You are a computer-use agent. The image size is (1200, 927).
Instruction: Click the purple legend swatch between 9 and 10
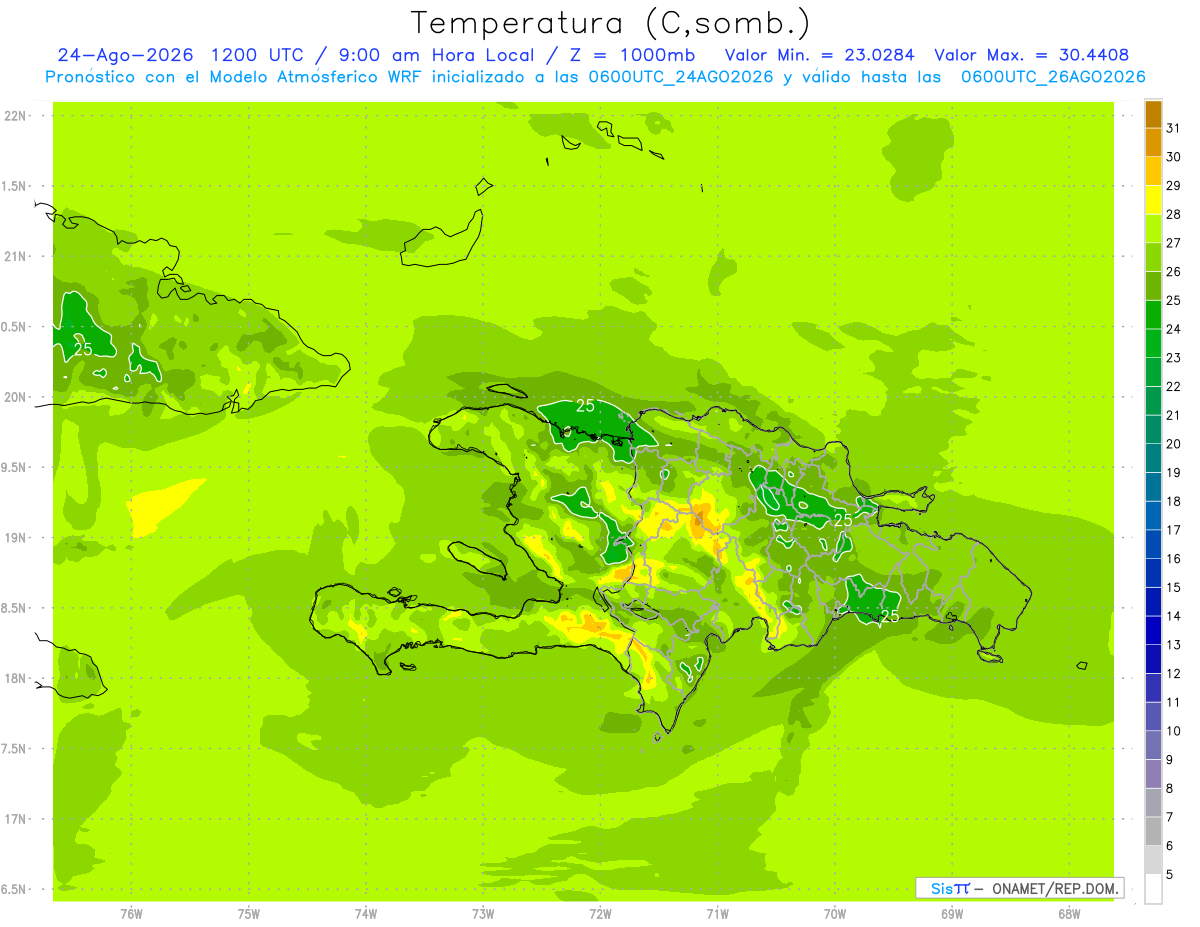pyautogui.click(x=1153, y=745)
